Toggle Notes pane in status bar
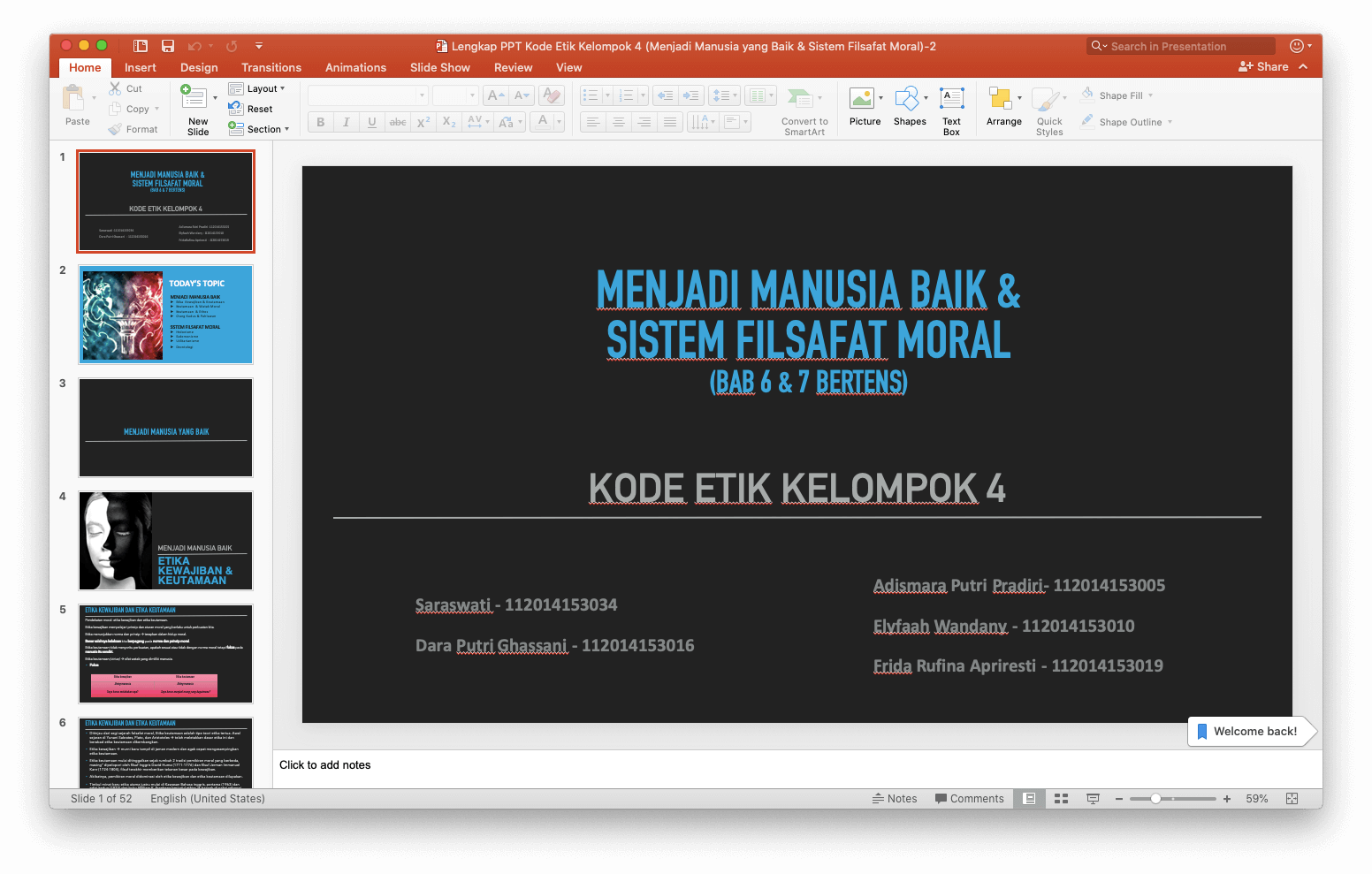This screenshot has width=1372, height=874. [895, 798]
